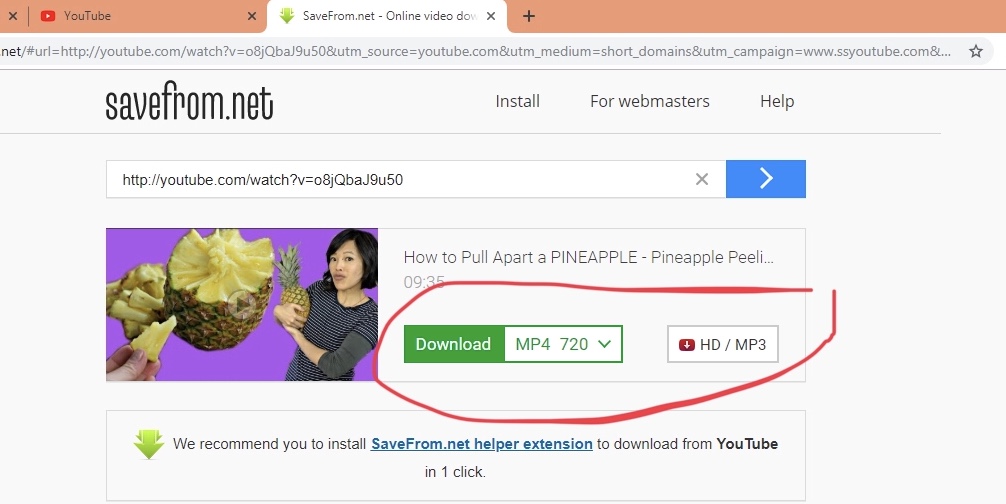Open the Install menu item

[517, 101]
